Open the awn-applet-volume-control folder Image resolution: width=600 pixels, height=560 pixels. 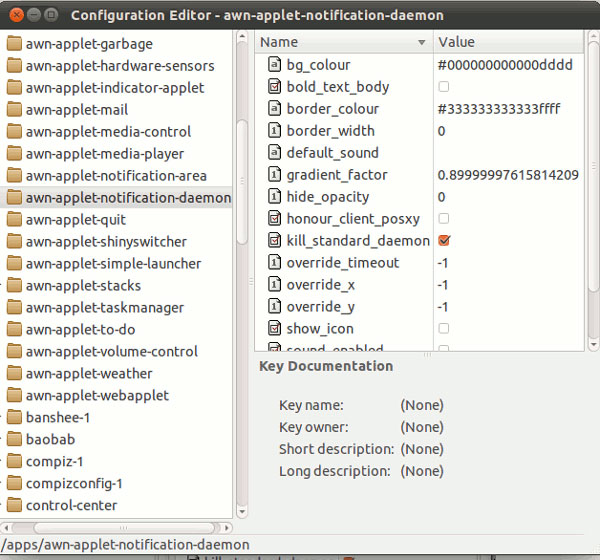pyautogui.click(x=111, y=352)
